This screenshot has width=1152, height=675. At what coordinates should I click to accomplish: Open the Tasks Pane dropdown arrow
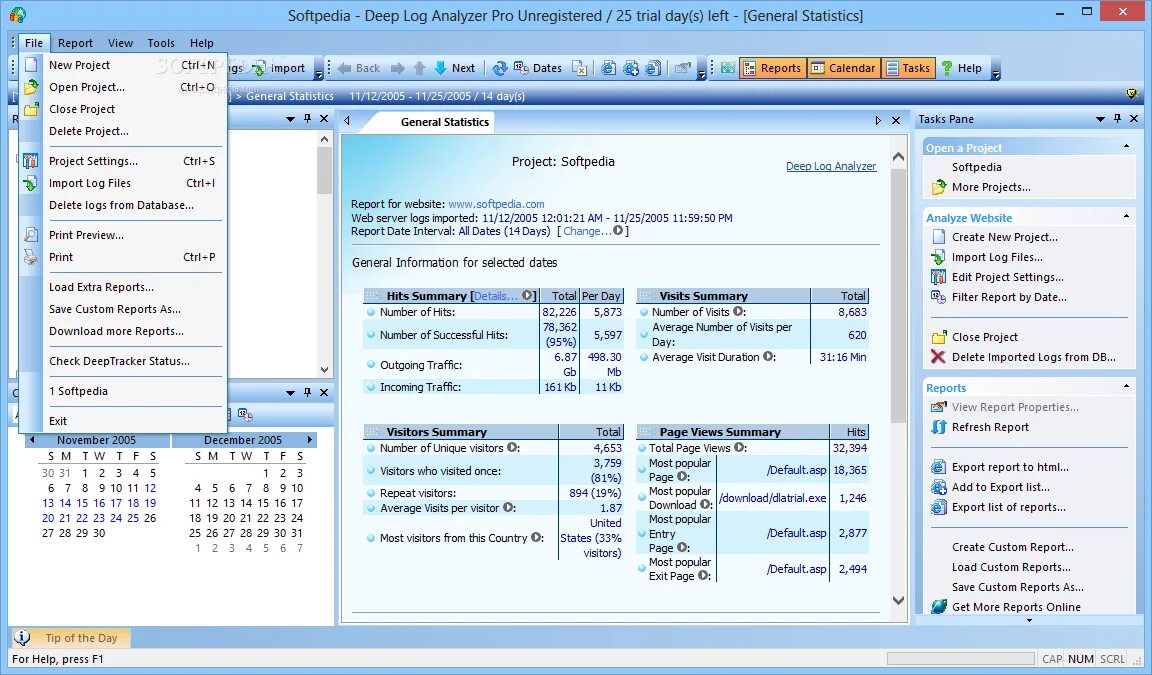coord(1100,119)
